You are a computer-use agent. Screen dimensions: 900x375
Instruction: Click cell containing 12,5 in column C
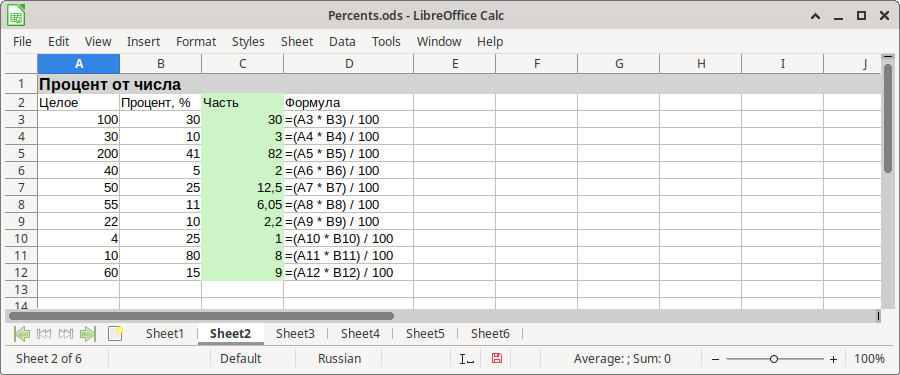[243, 187]
